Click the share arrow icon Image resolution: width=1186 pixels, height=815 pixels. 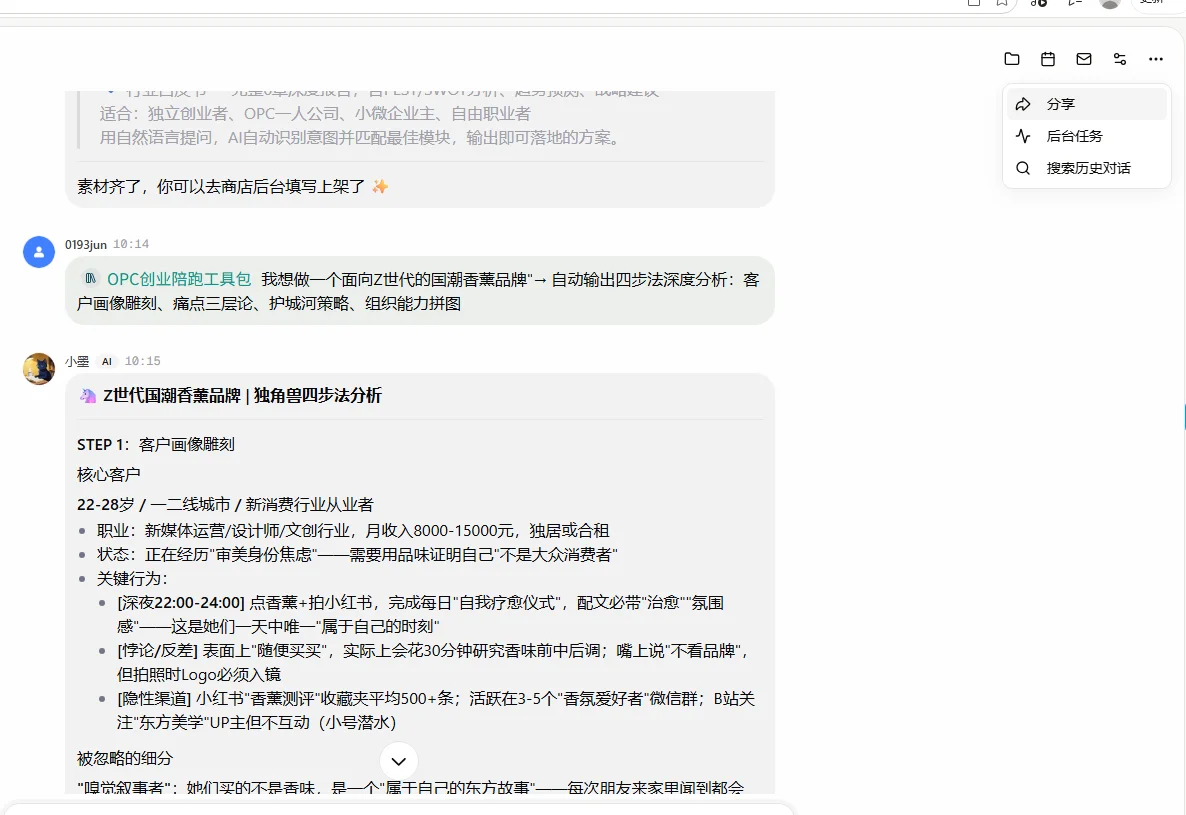point(1023,104)
